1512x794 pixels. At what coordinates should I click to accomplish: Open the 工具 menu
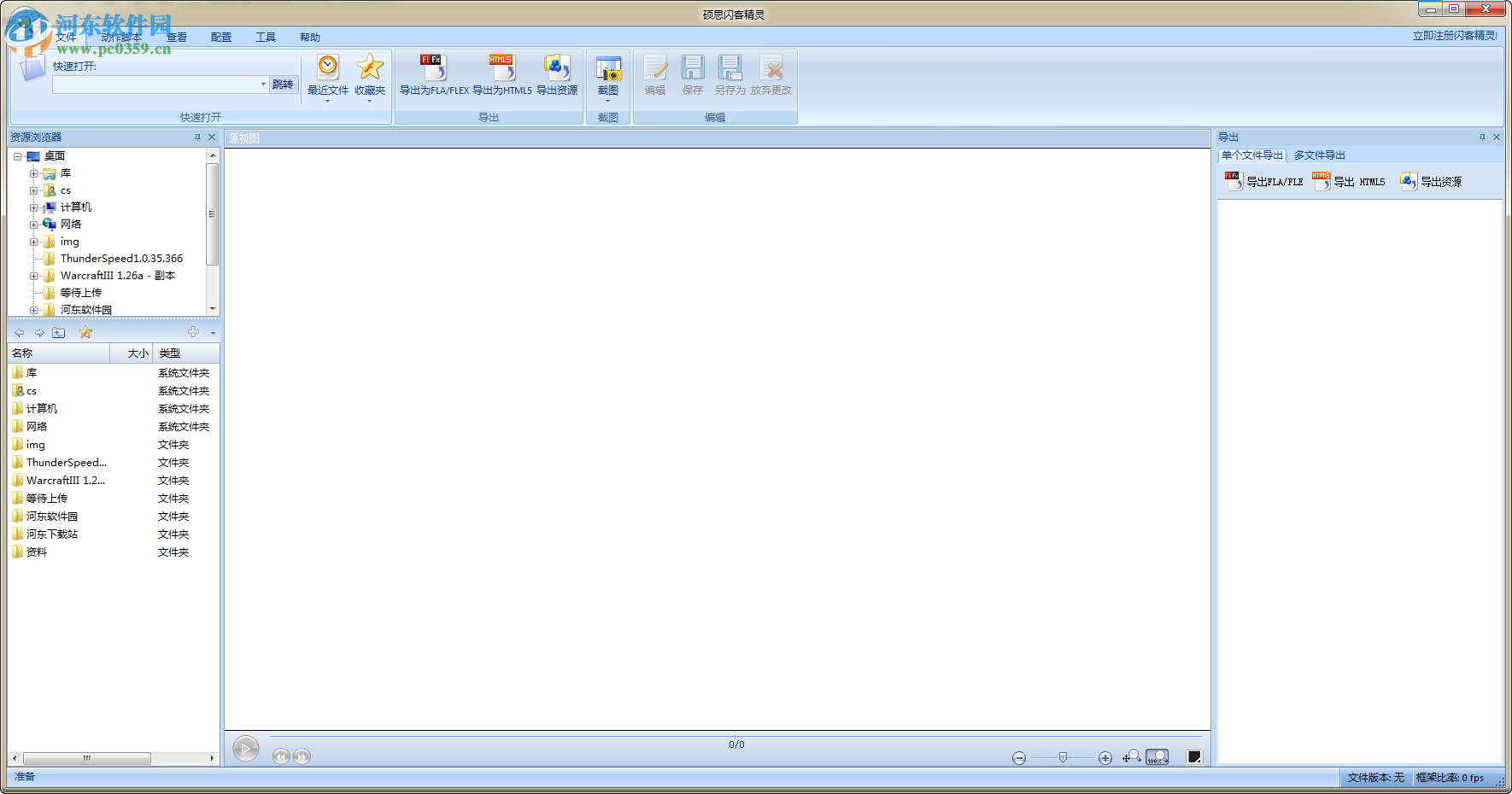pyautogui.click(x=266, y=38)
